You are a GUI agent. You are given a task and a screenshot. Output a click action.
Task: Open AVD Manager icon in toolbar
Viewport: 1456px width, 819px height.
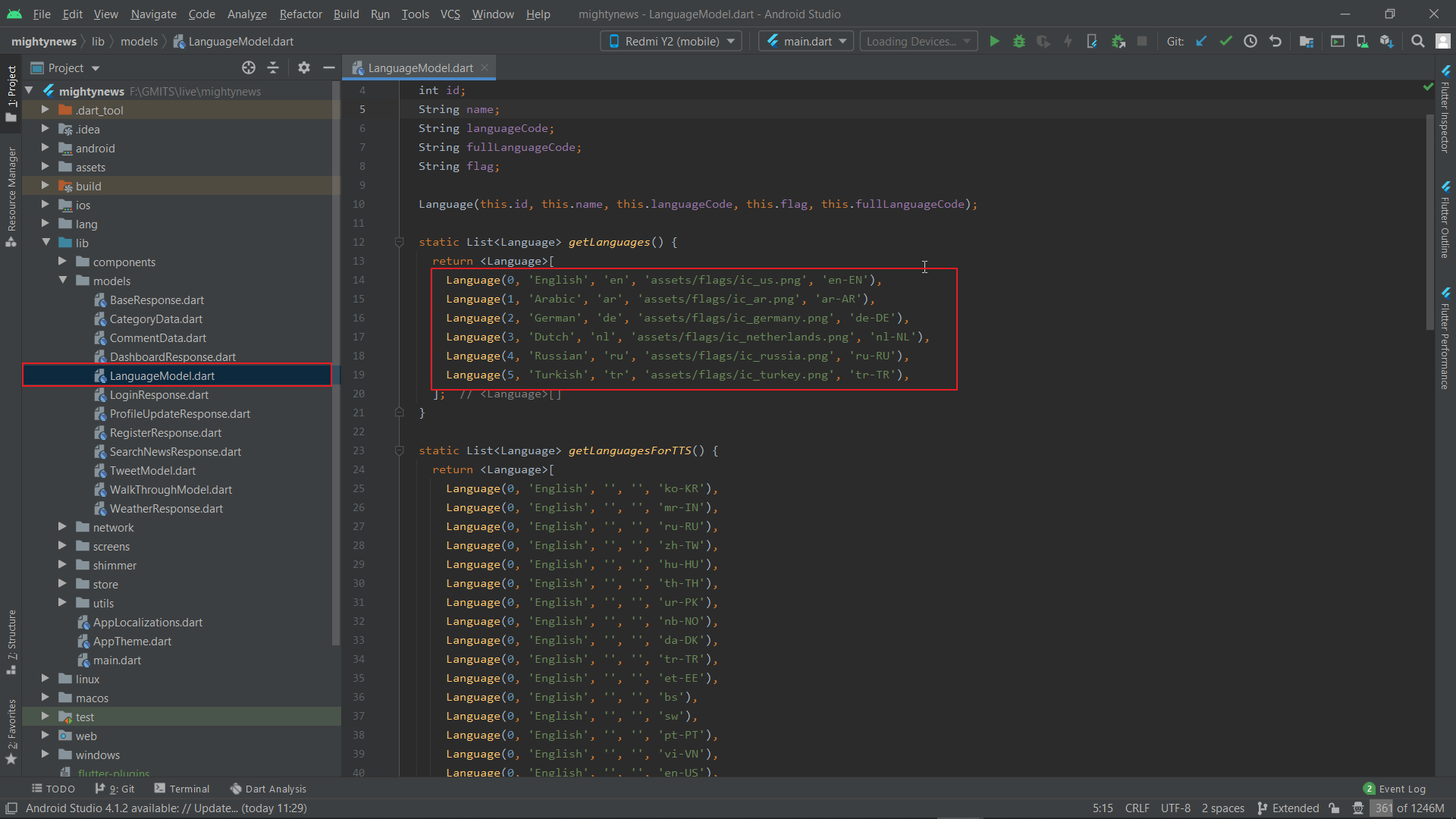(x=1362, y=42)
